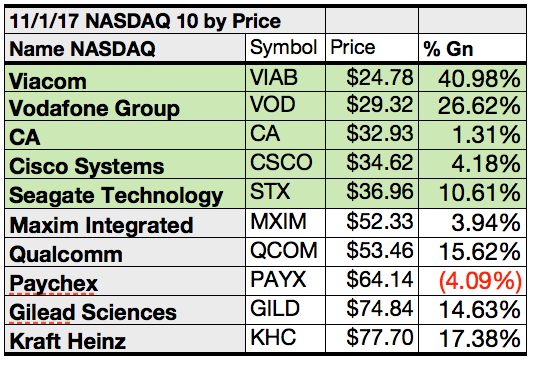Click the Maxim Integrated name cell
534x366 pixels.
[x=125, y=223]
